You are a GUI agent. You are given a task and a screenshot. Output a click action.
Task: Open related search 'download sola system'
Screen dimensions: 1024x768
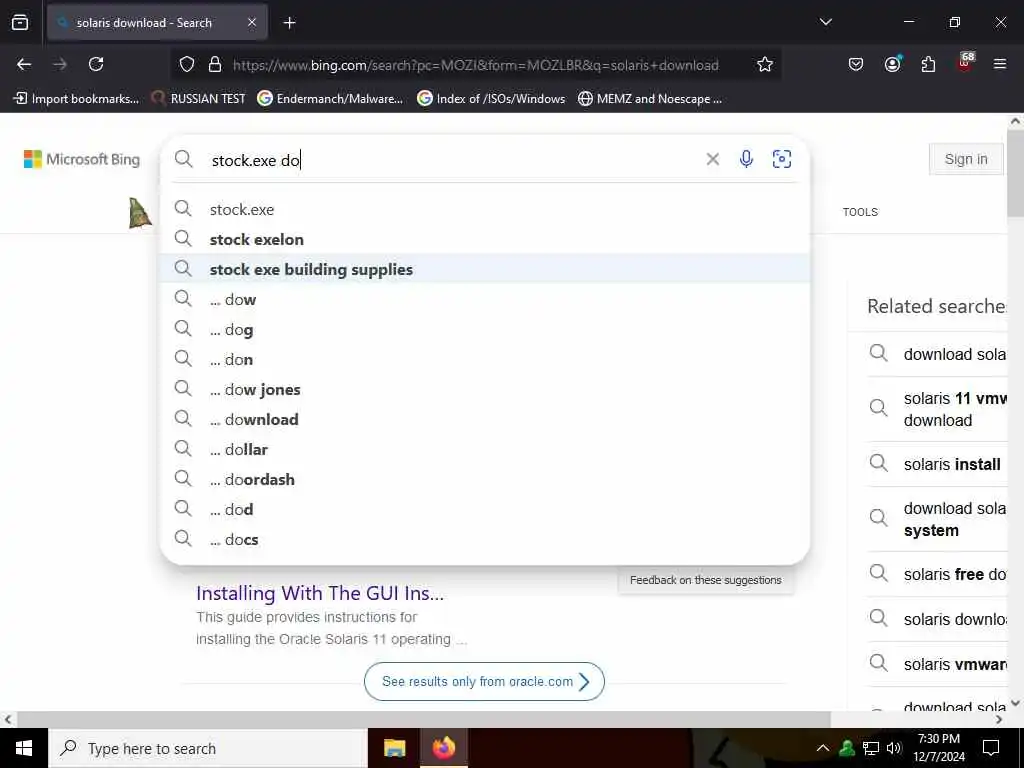click(936, 519)
